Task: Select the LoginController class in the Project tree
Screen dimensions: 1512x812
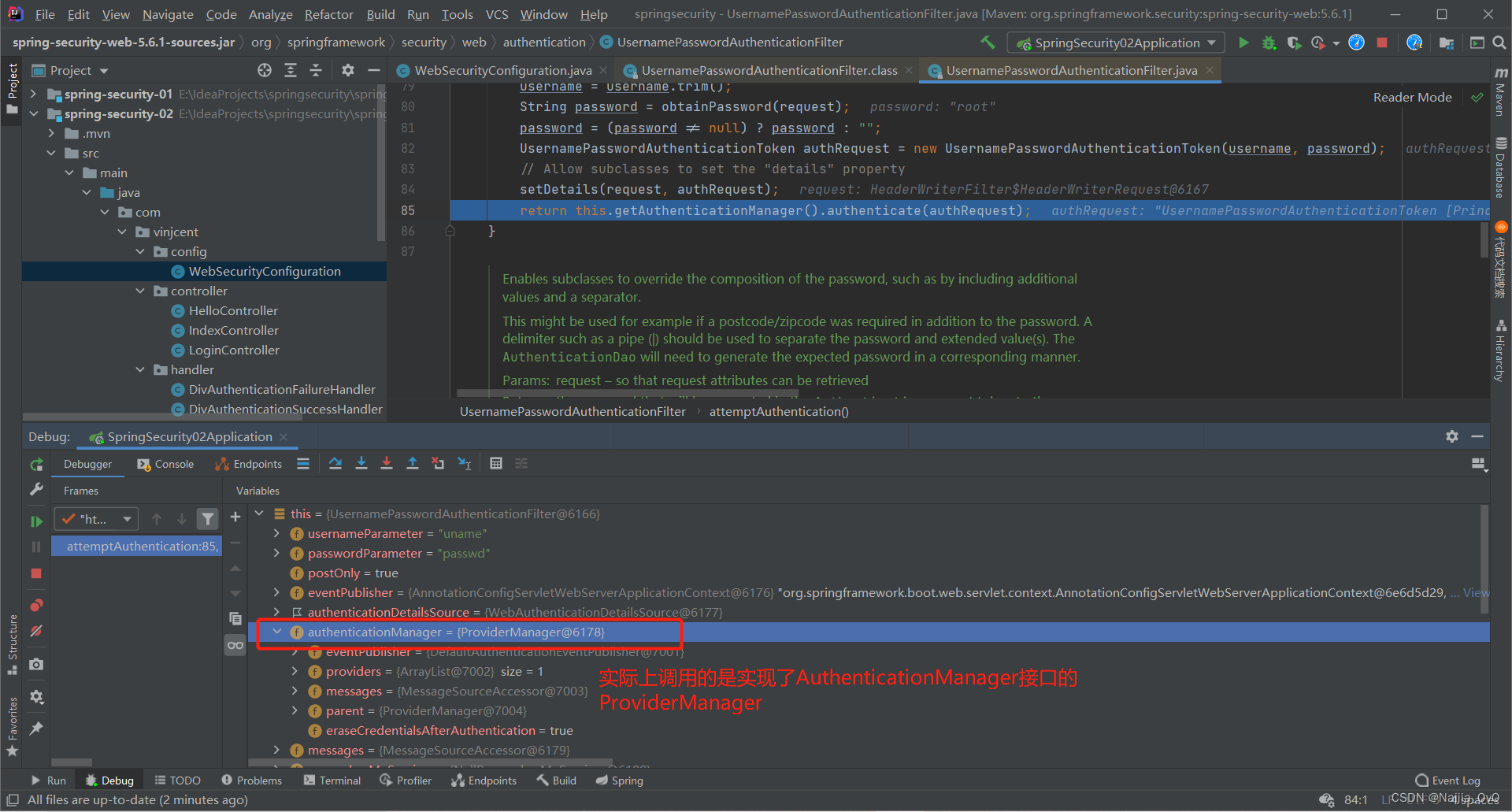Action: pyautogui.click(x=234, y=350)
